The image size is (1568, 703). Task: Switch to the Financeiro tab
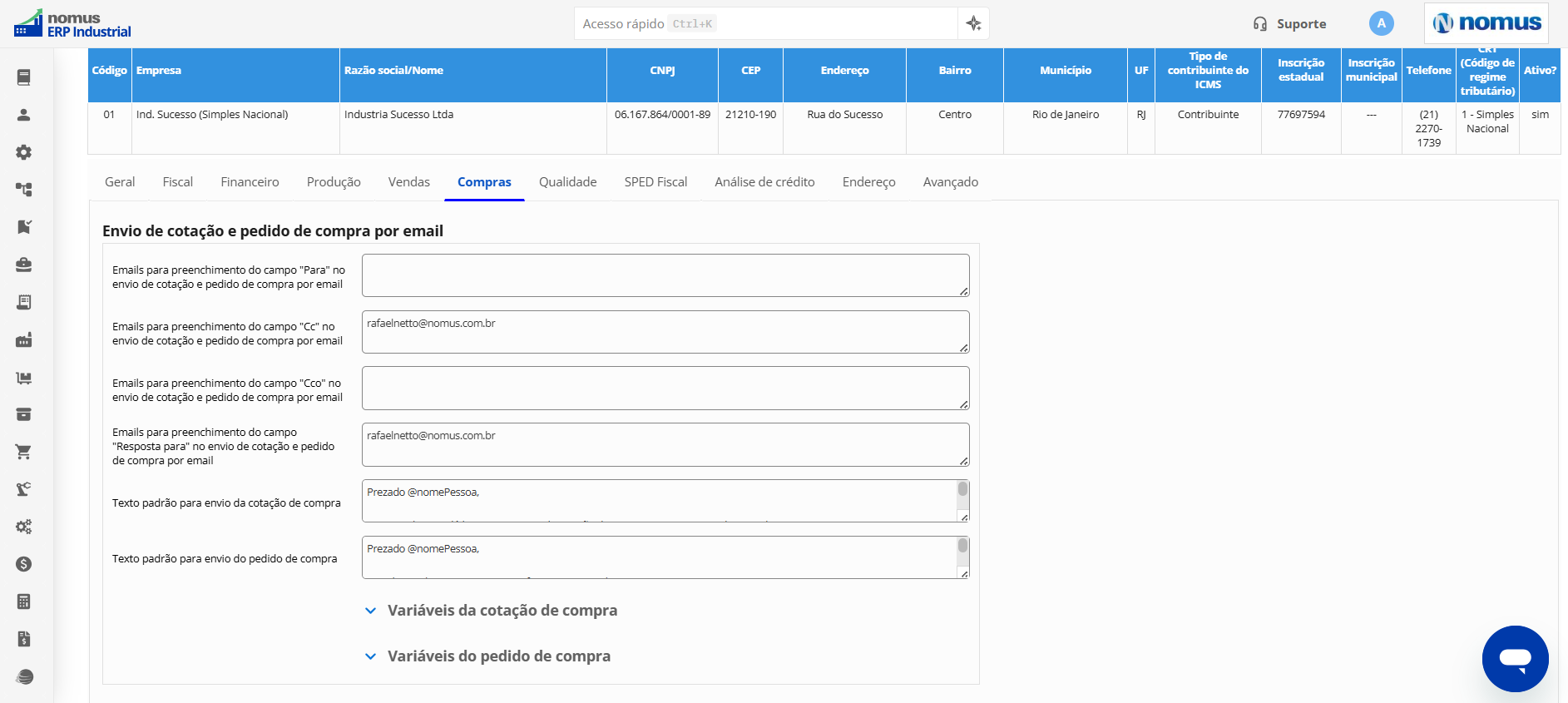tap(250, 182)
